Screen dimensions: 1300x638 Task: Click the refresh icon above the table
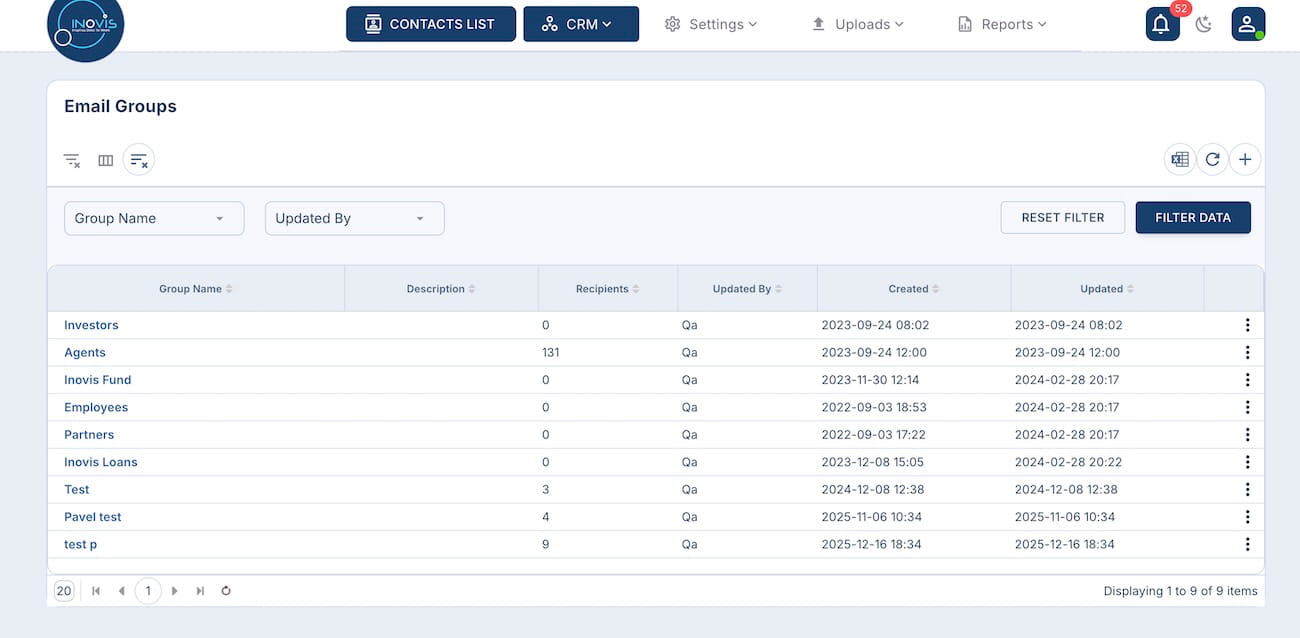pos(1212,159)
